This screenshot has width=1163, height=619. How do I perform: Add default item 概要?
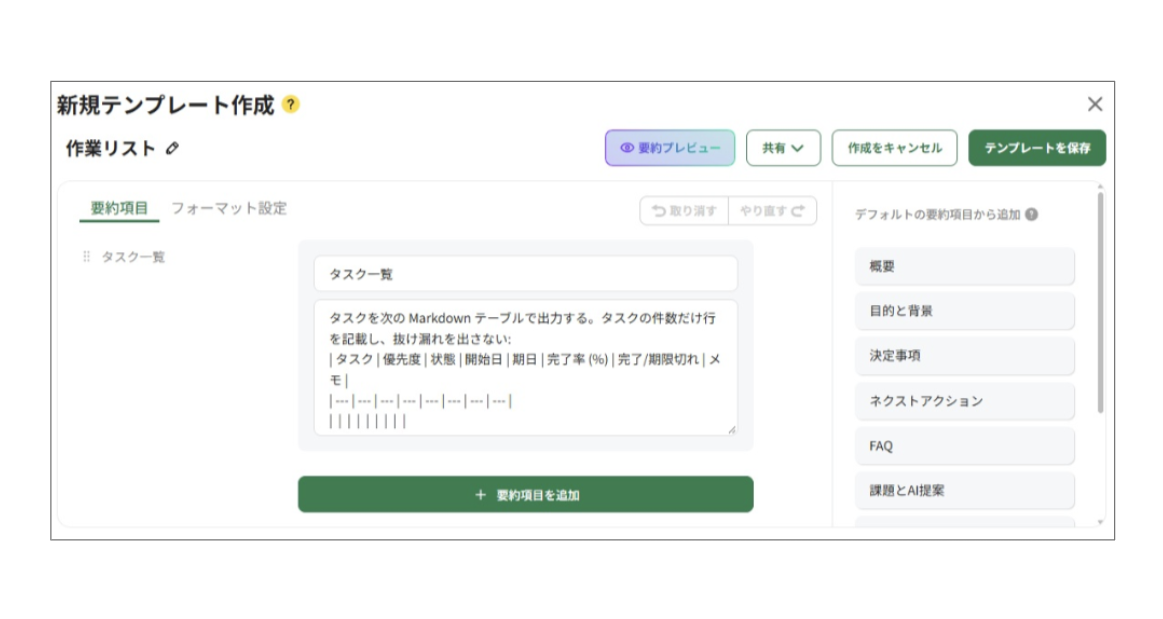[x=964, y=266]
